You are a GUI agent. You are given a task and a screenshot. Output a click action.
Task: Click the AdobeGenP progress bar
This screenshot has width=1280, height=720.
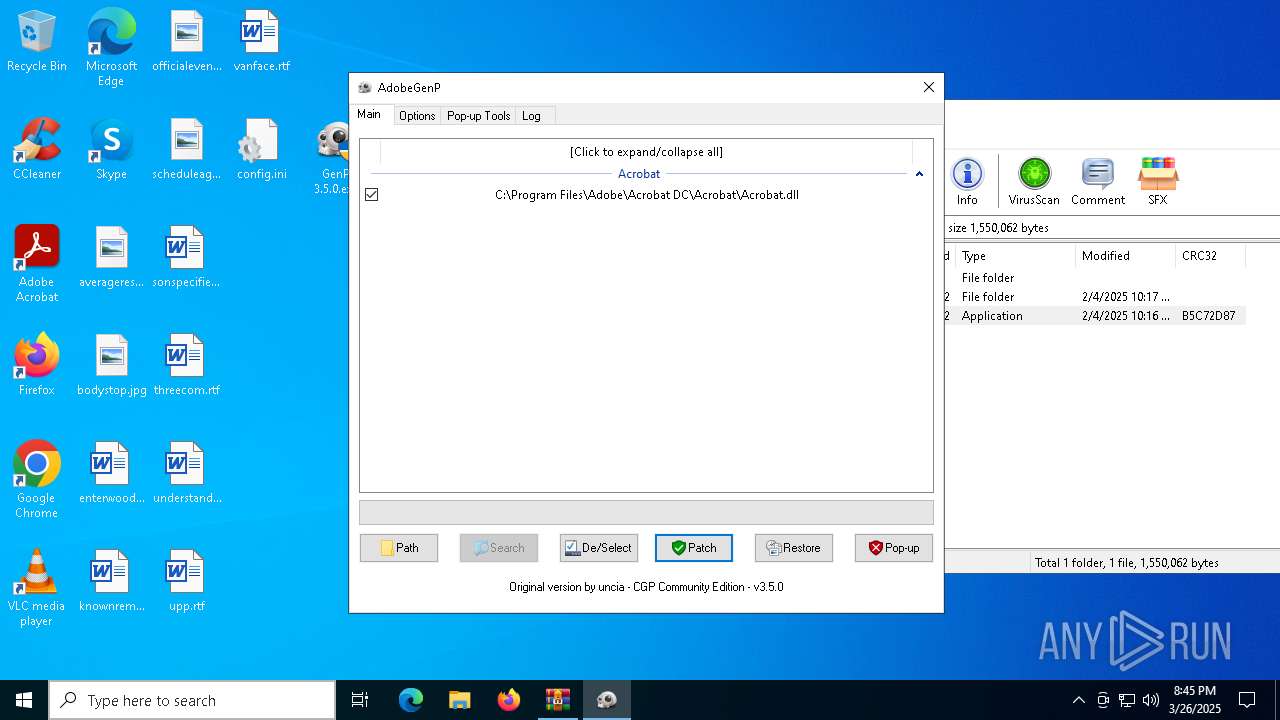click(x=646, y=512)
